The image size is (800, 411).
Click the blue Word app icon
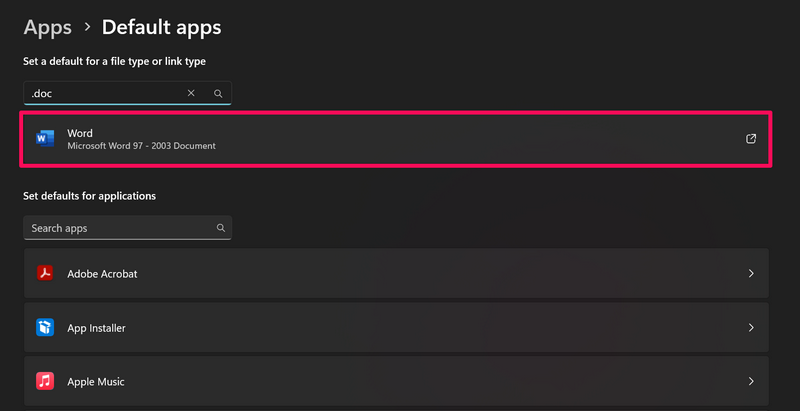point(45,139)
